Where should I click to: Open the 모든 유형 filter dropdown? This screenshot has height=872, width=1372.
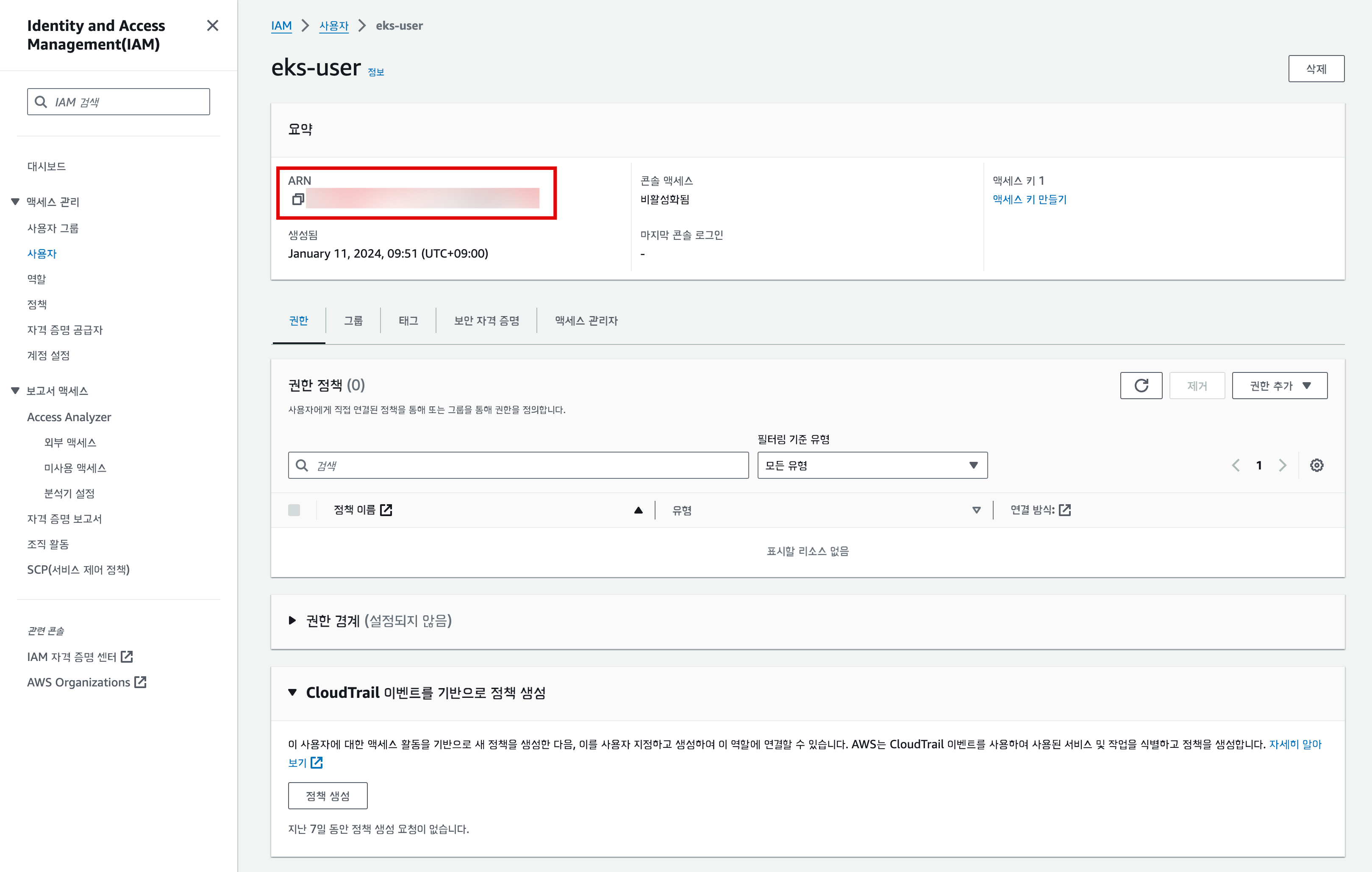872,465
